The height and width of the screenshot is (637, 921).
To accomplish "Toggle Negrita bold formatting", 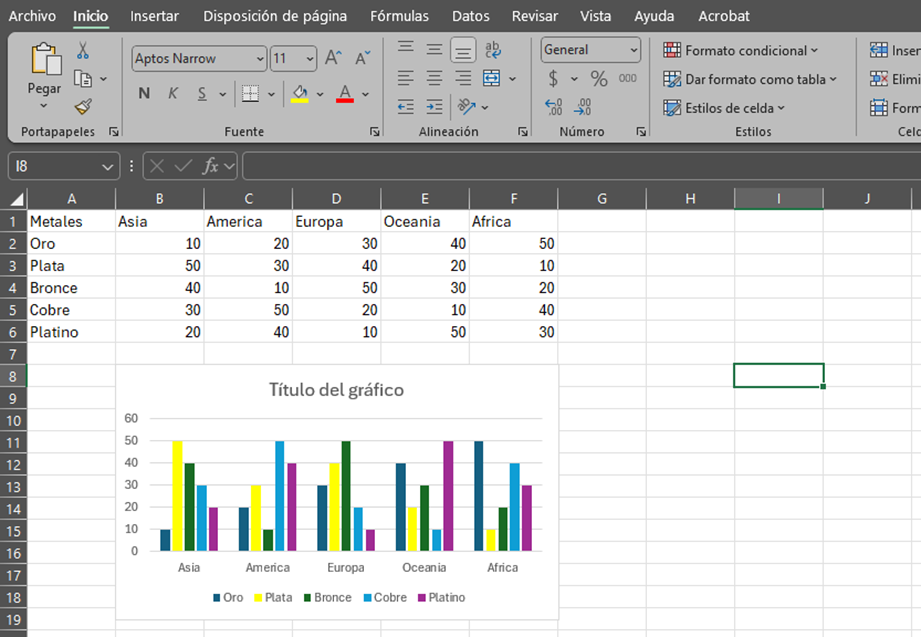I will coord(144,93).
